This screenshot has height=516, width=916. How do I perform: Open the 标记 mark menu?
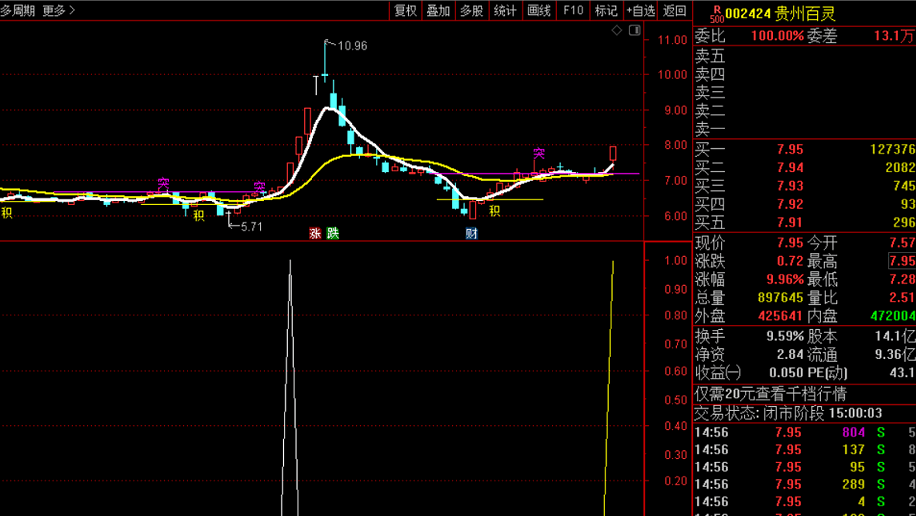click(606, 11)
